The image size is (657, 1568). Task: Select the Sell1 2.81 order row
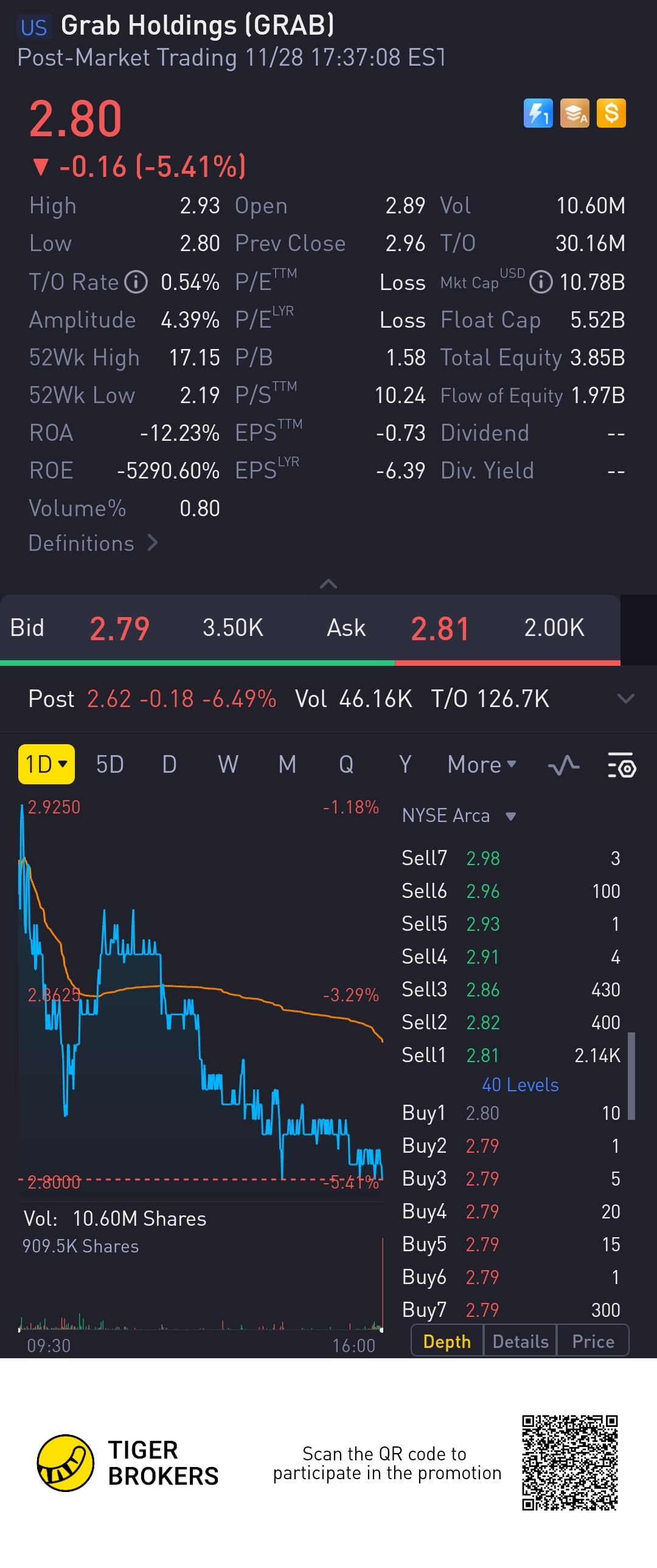[x=511, y=1055]
